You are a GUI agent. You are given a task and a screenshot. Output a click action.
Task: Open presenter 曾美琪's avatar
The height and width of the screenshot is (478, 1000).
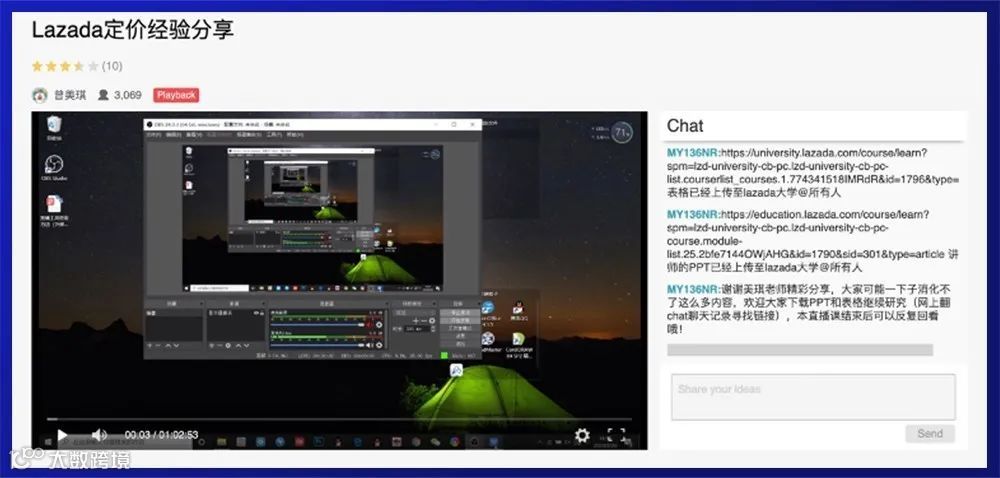[x=40, y=95]
